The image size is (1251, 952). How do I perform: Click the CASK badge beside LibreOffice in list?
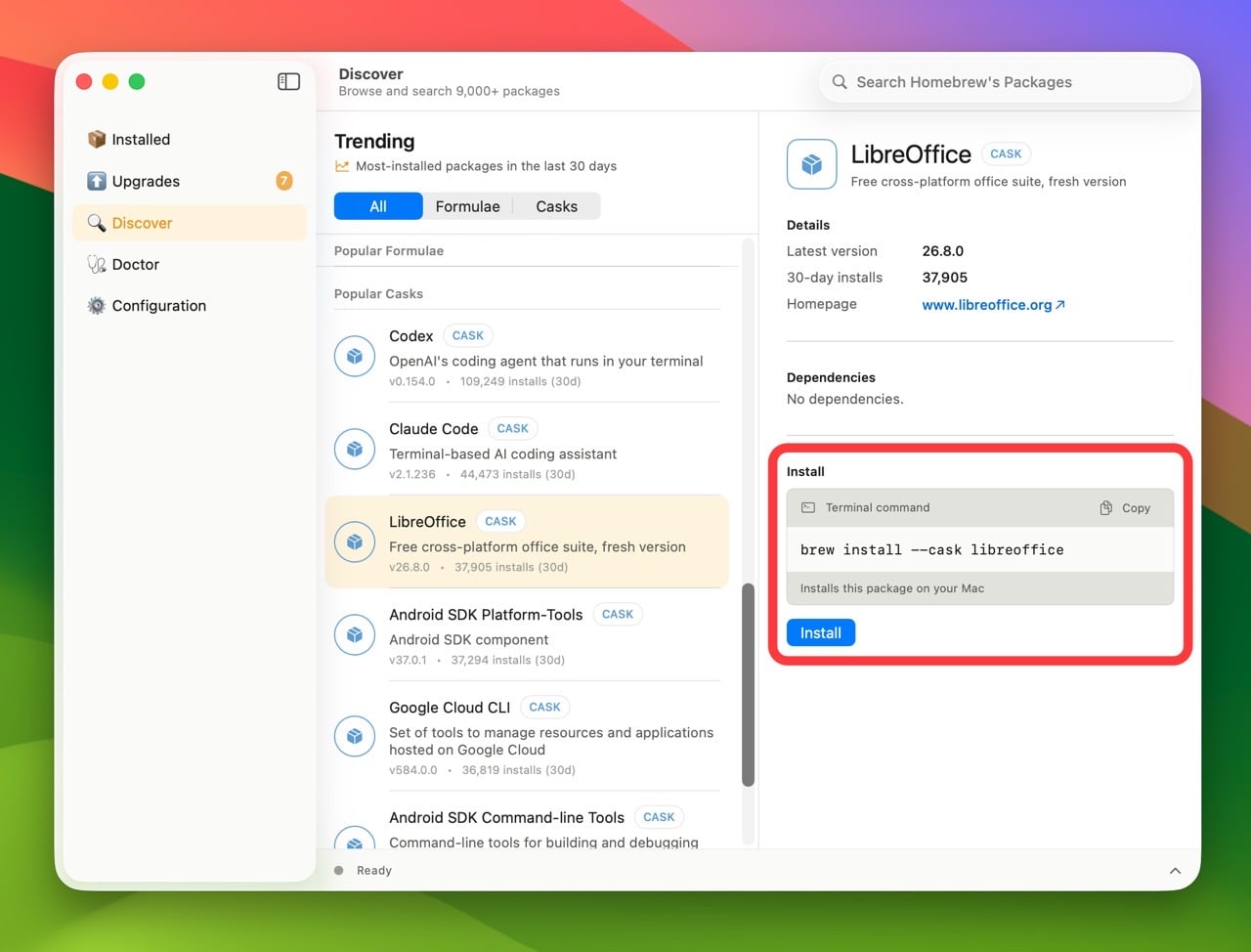pyautogui.click(x=500, y=521)
